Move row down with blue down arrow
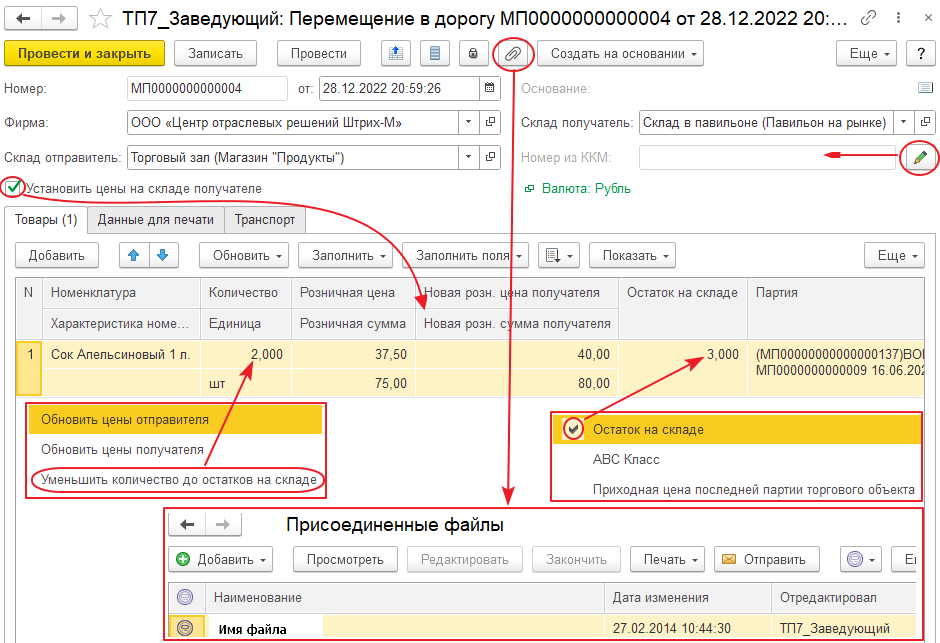This screenshot has height=643, width=940. (161, 255)
